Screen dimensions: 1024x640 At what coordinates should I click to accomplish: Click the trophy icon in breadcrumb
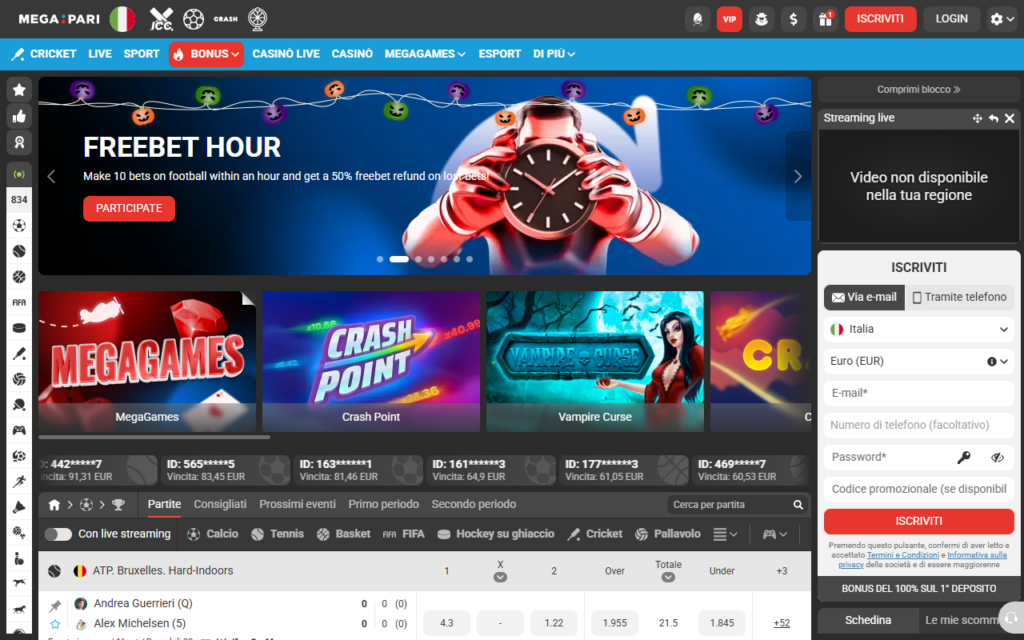tap(118, 505)
